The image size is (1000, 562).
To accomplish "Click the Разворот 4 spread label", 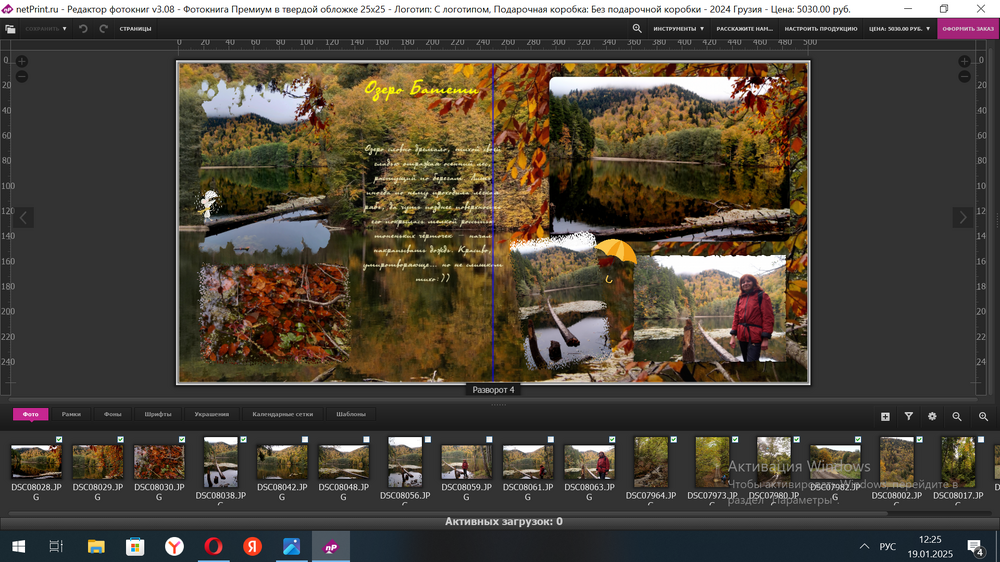I will coord(493,390).
